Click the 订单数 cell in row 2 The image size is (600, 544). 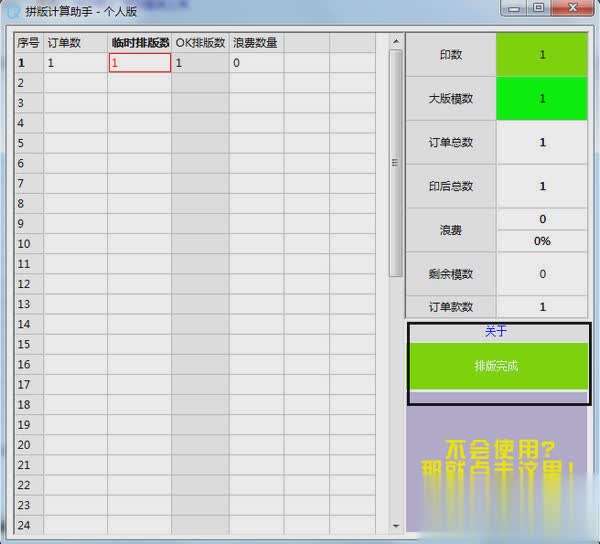(x=75, y=83)
